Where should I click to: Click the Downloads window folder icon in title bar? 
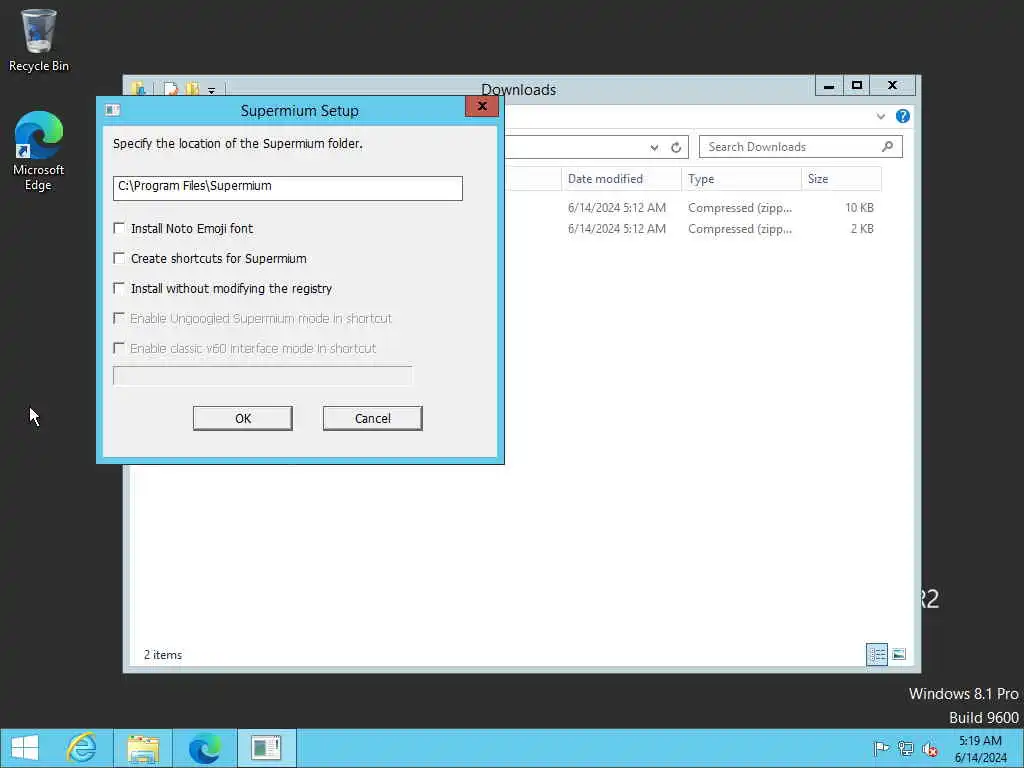click(x=138, y=89)
